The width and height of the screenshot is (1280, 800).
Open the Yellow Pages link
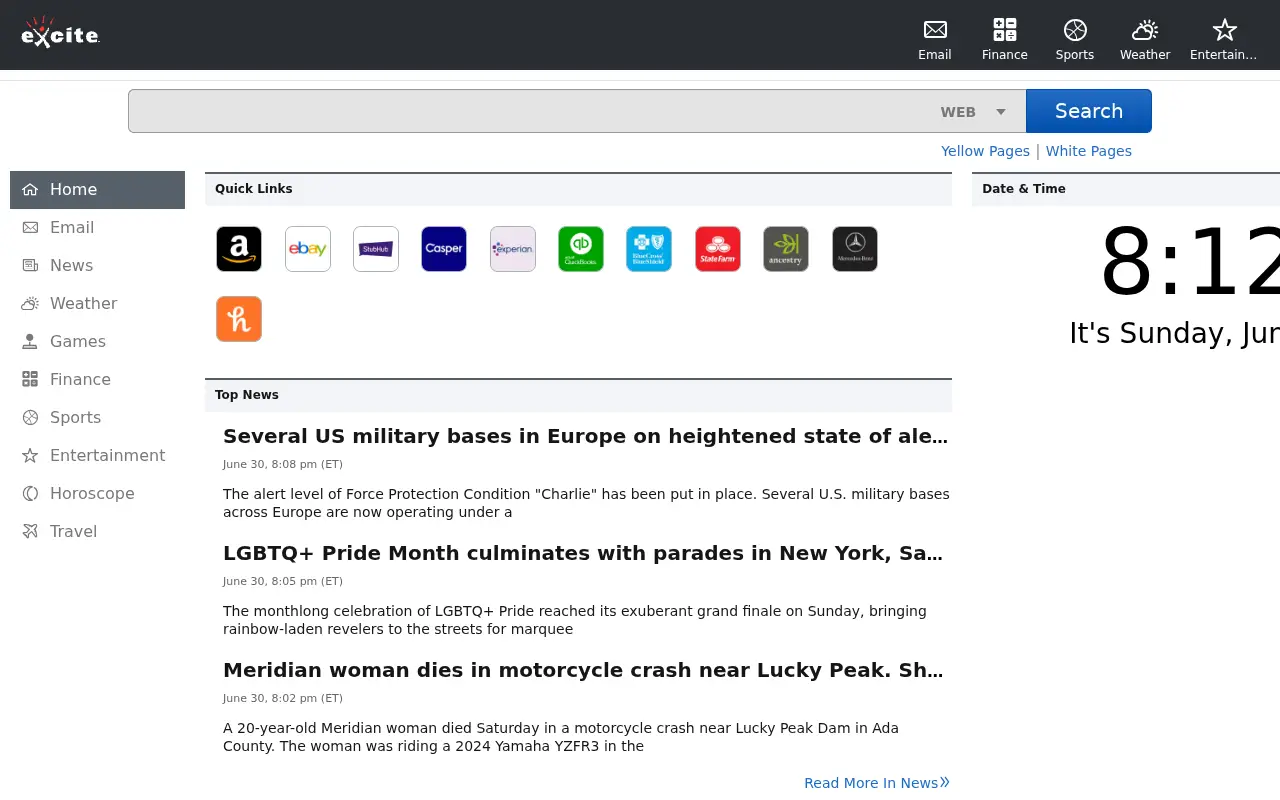point(985,151)
